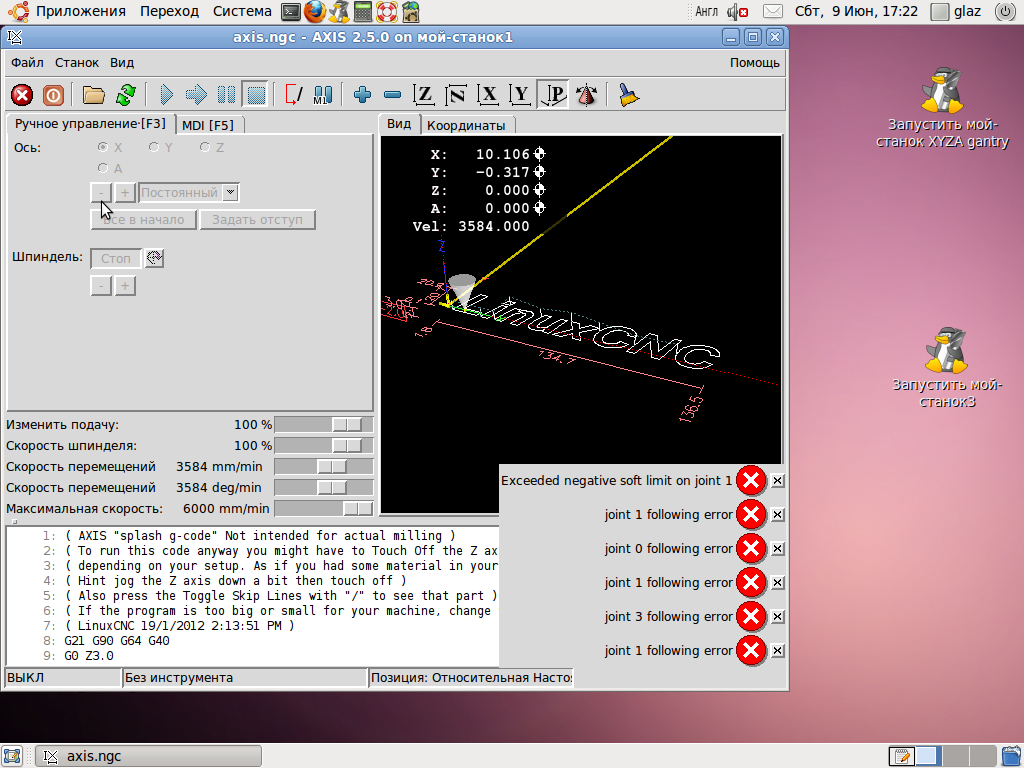Increase spindle speed with plus button
1024x768 pixels.
click(125, 286)
